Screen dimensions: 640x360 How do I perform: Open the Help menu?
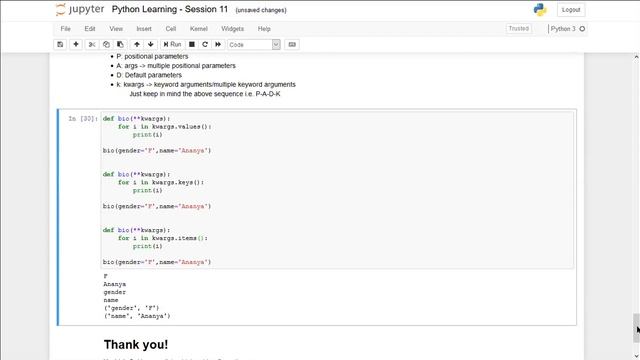point(264,29)
